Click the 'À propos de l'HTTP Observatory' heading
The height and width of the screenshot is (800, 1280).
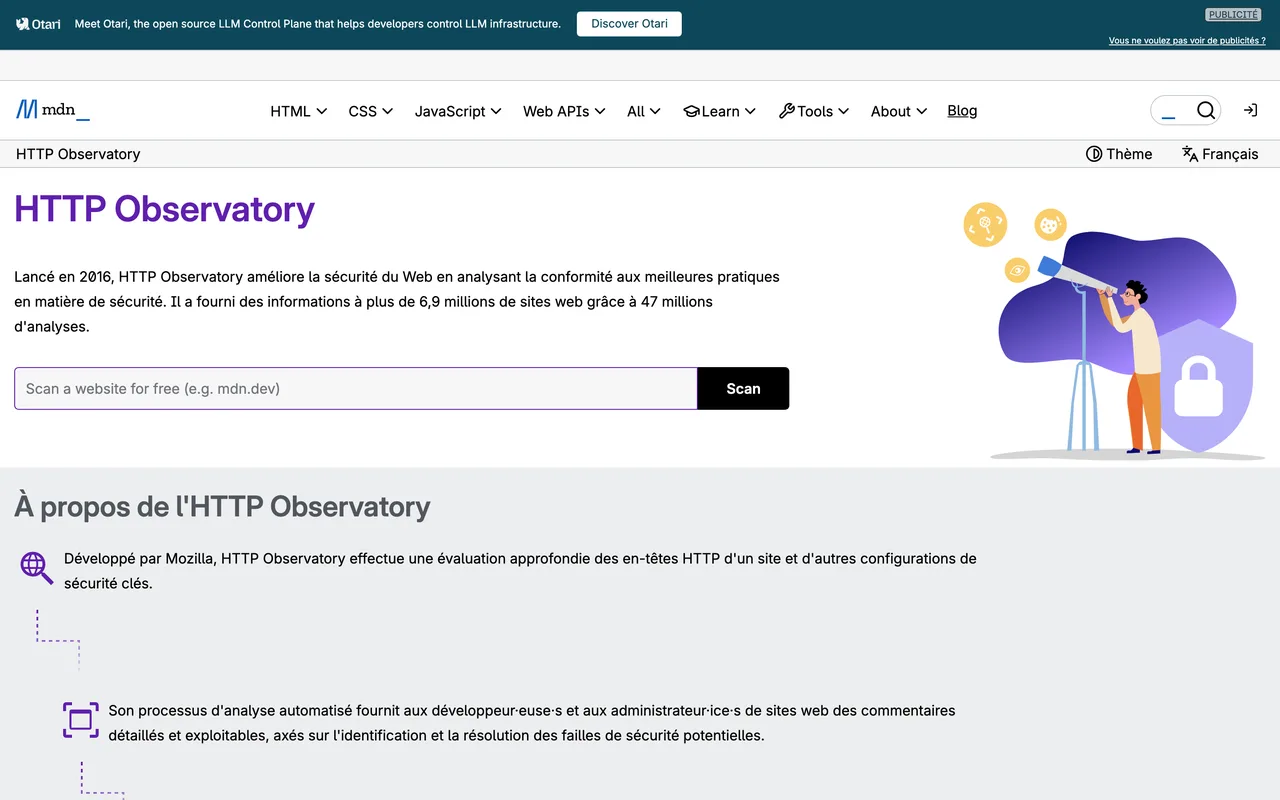(222, 507)
